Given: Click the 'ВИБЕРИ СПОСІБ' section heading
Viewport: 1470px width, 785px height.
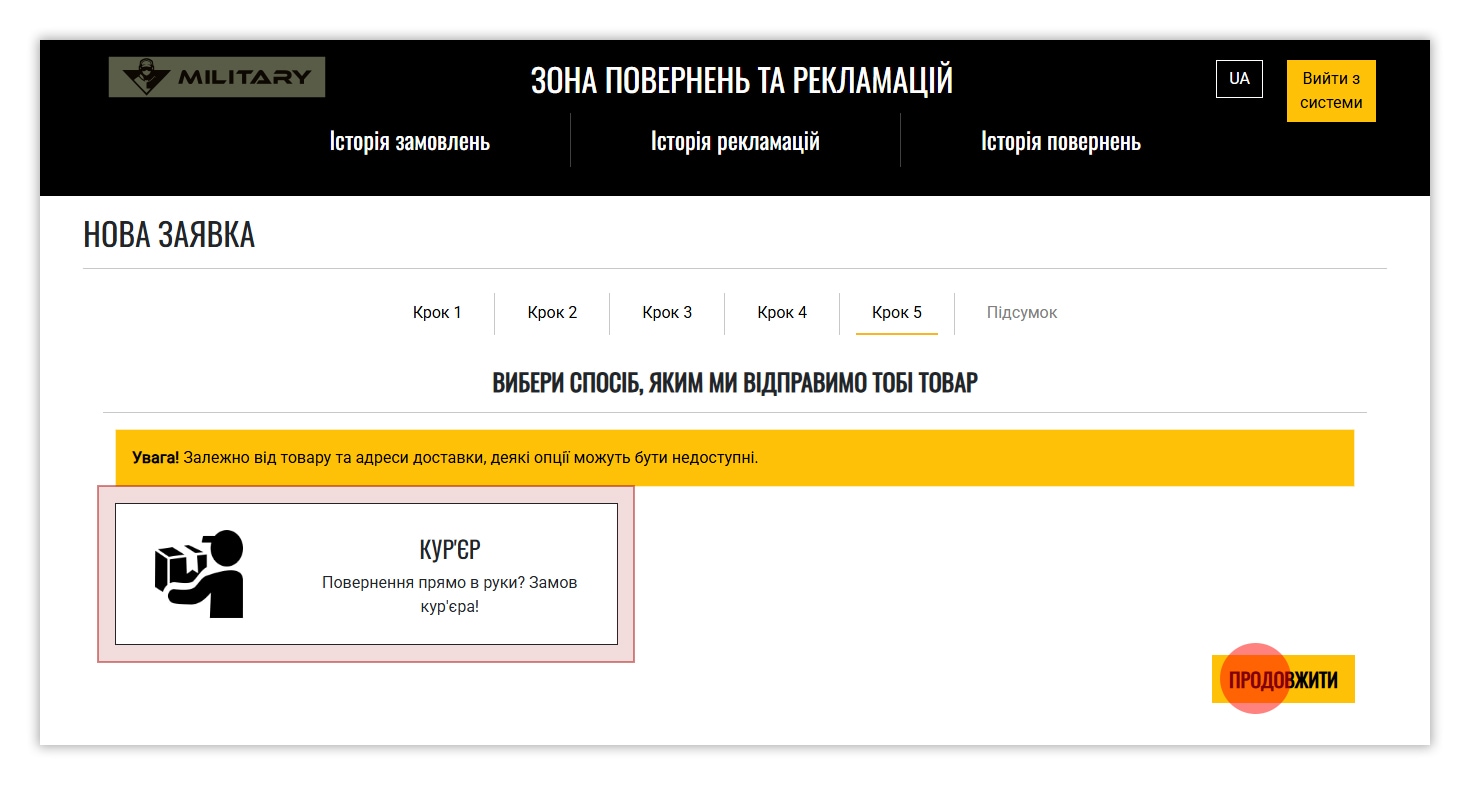Looking at the screenshot, I should click(735, 383).
